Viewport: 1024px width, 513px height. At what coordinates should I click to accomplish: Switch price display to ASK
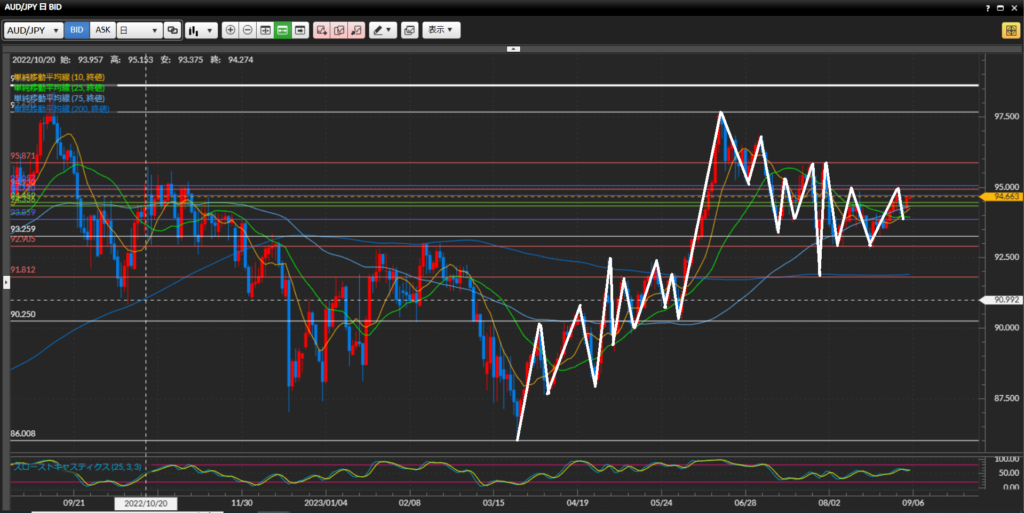pyautogui.click(x=102, y=30)
